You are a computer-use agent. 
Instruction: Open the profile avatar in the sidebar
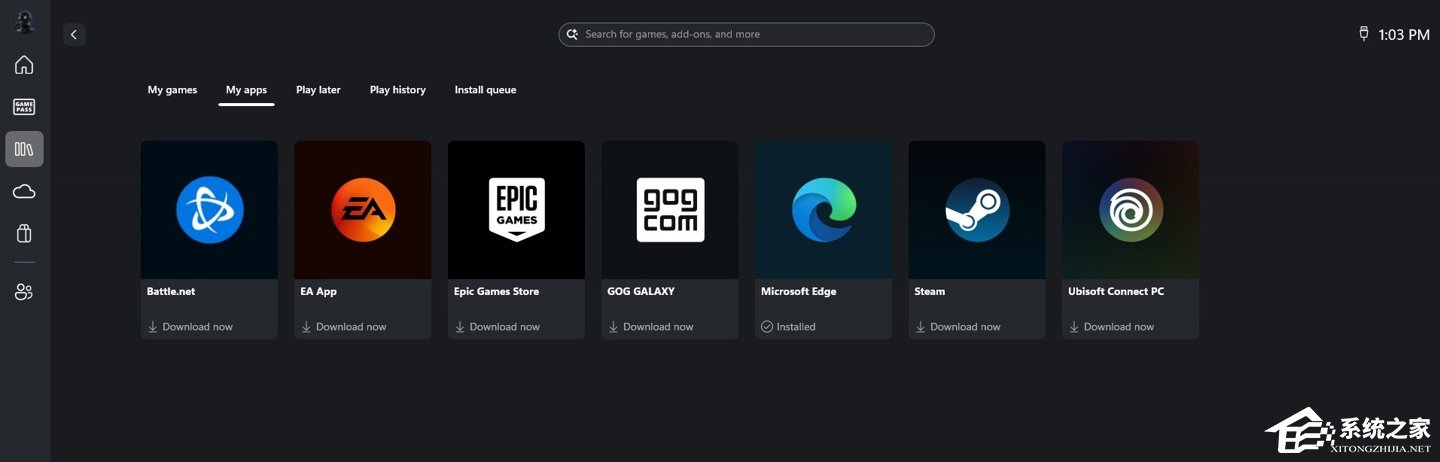pos(24,22)
